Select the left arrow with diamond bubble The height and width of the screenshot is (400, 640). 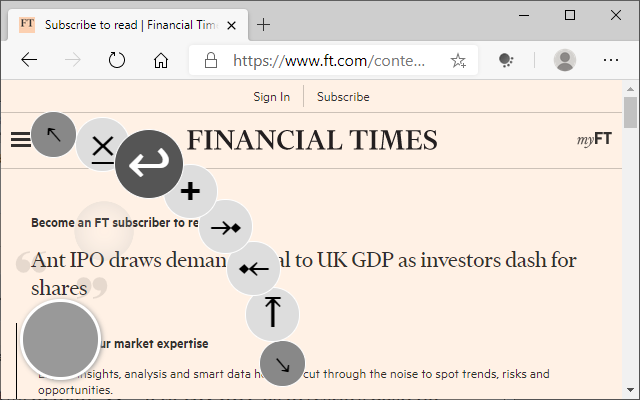[253, 269]
